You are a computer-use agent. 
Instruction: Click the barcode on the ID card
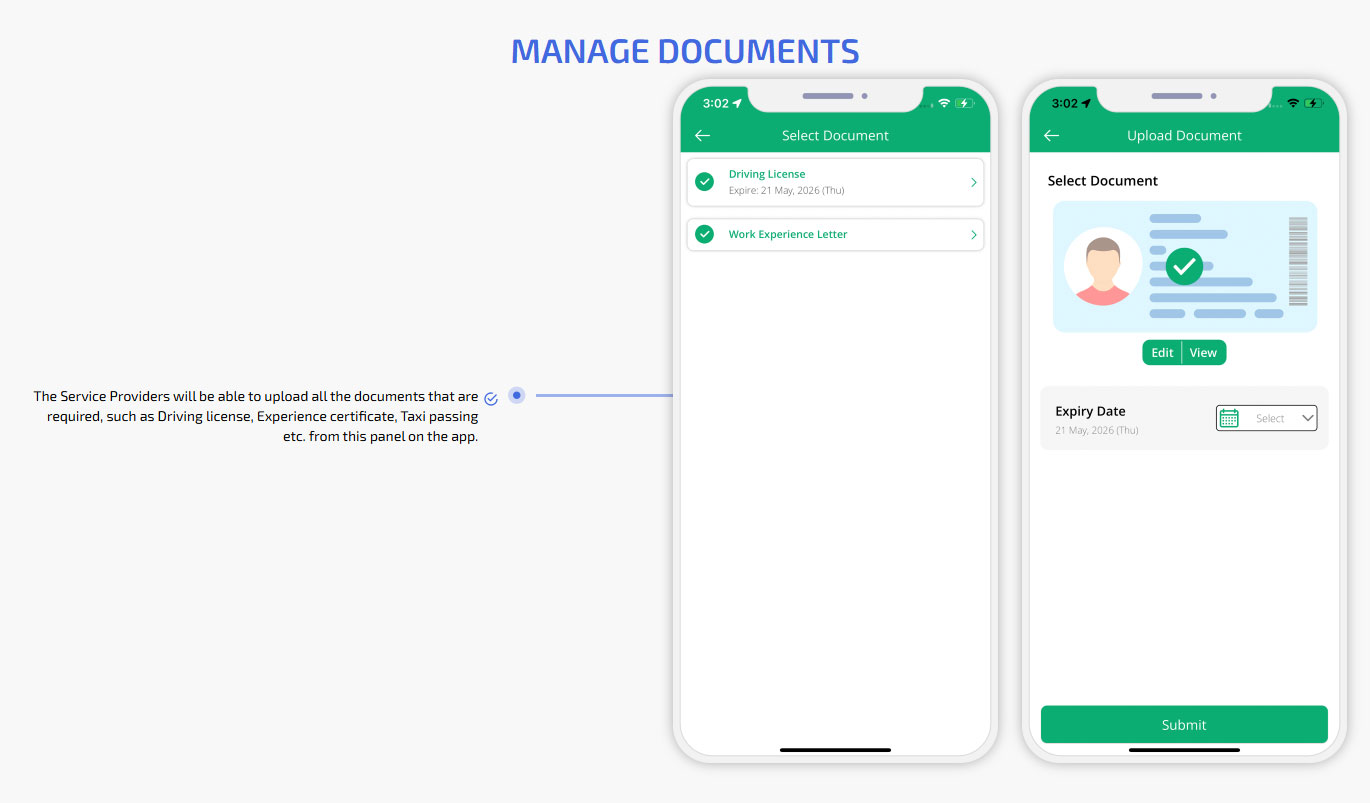tap(1298, 261)
